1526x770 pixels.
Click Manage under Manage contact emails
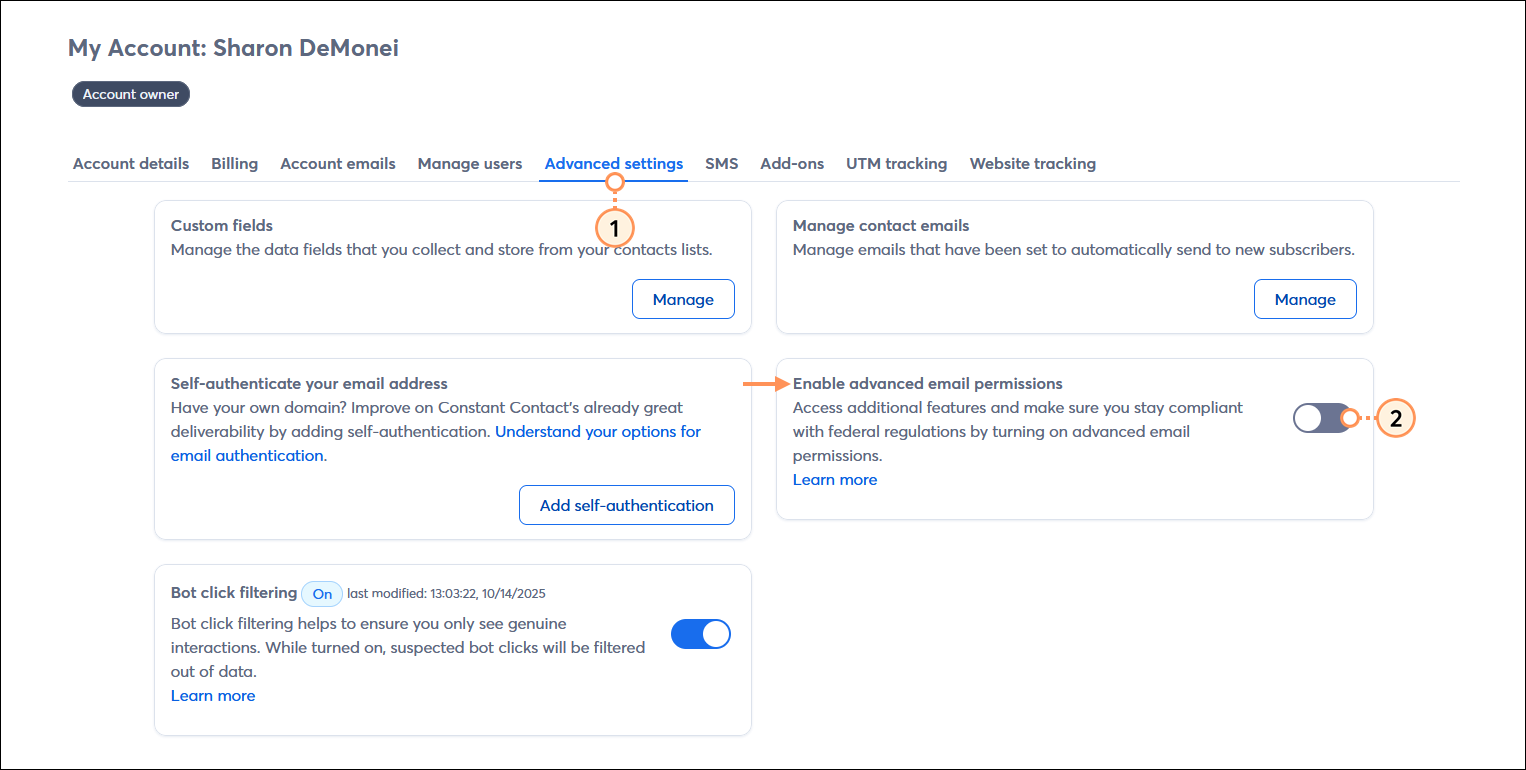tap(1305, 299)
